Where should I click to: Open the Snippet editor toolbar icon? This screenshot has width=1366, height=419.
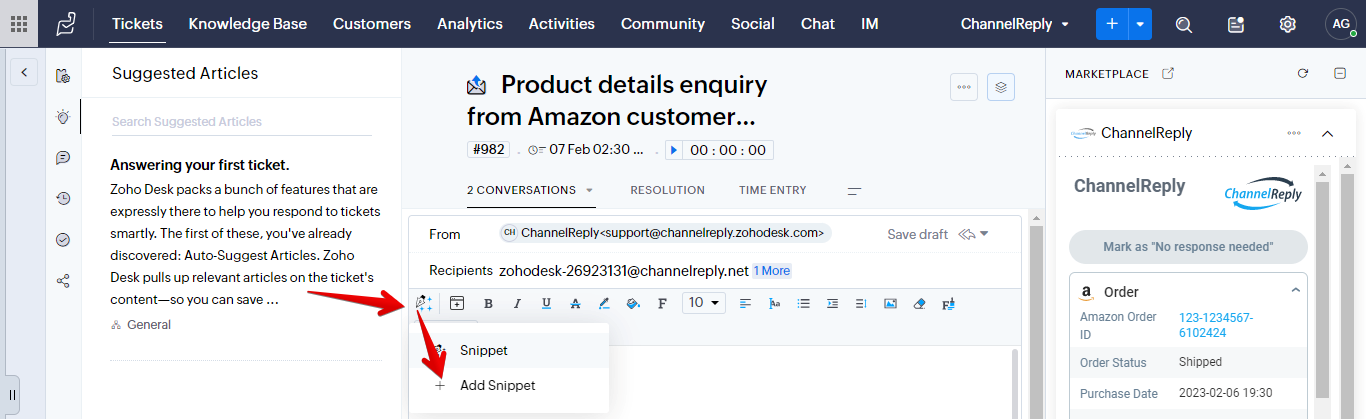[424, 303]
